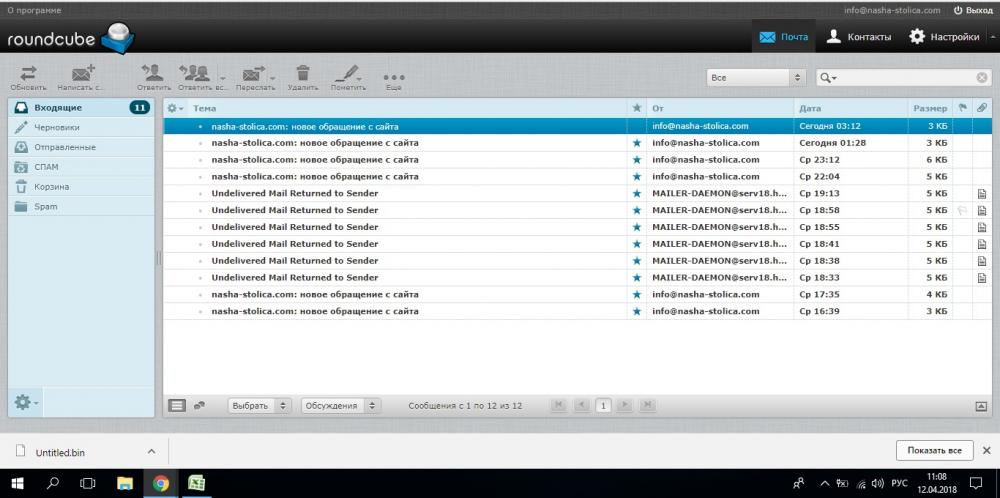Screen dimensions: 1000x498
Task: Switch to list view mode in footer
Action: click(x=177, y=406)
